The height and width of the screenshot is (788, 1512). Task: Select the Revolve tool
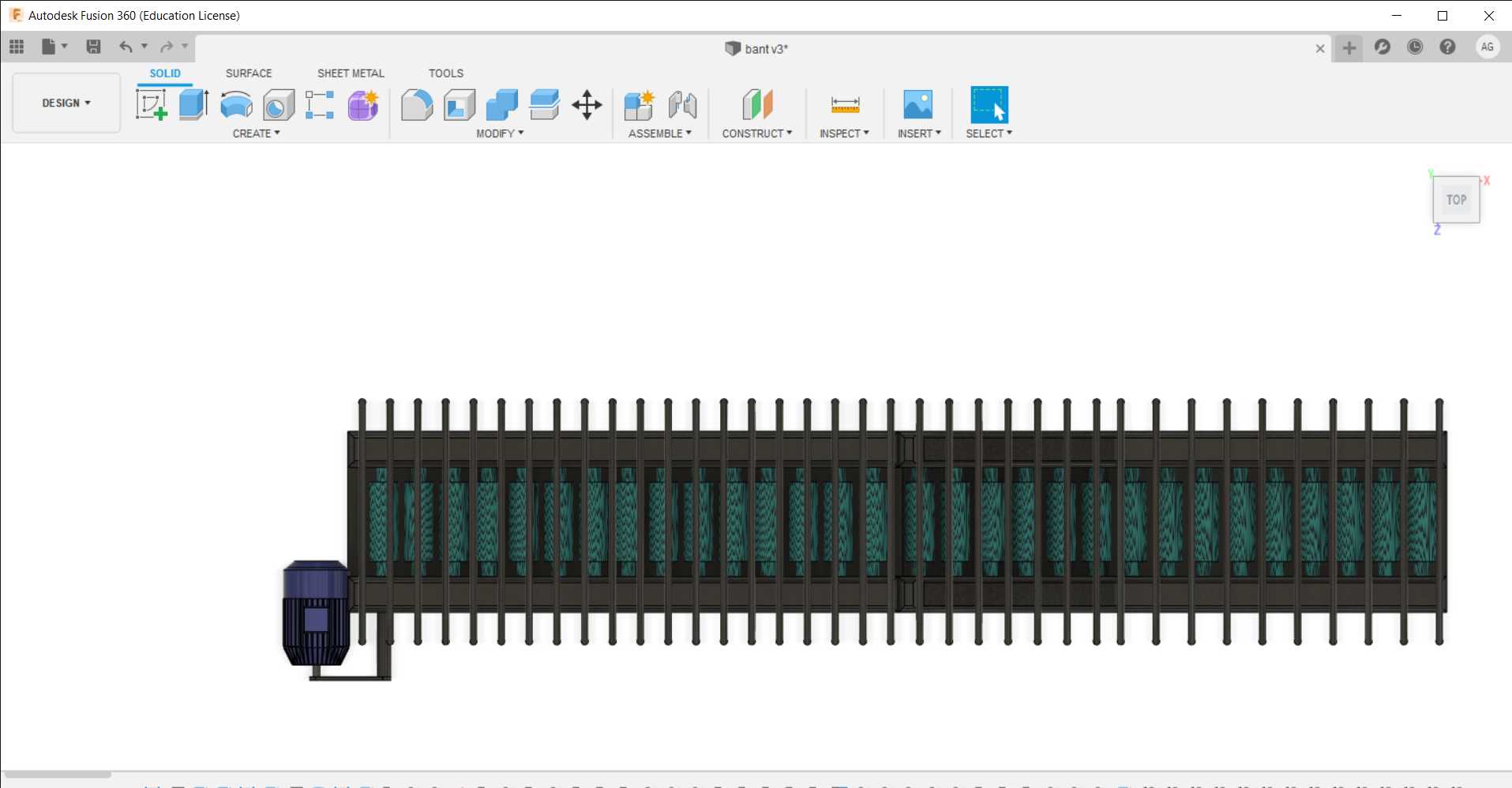(x=236, y=104)
